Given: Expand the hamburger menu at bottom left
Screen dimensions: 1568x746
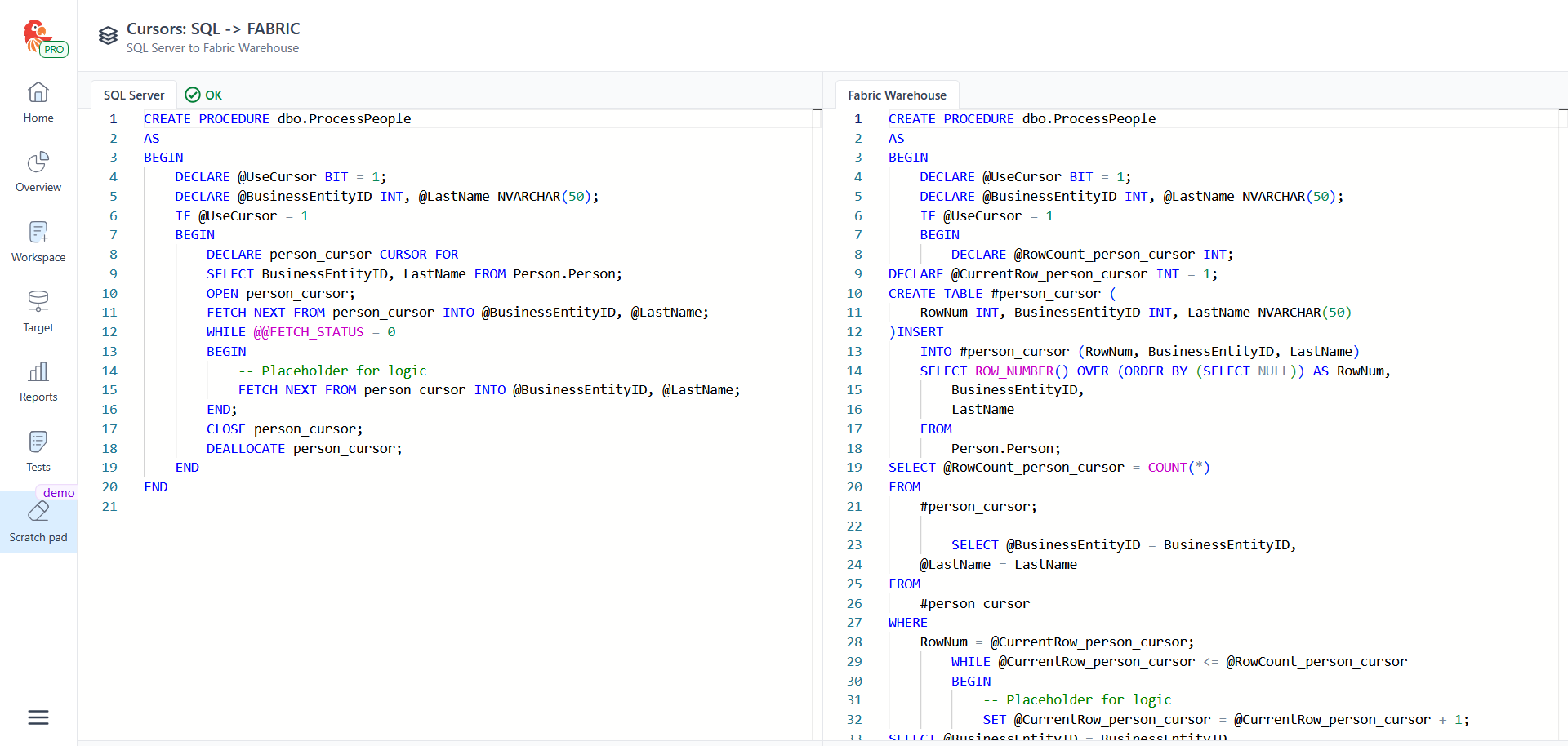Looking at the screenshot, I should point(38,717).
